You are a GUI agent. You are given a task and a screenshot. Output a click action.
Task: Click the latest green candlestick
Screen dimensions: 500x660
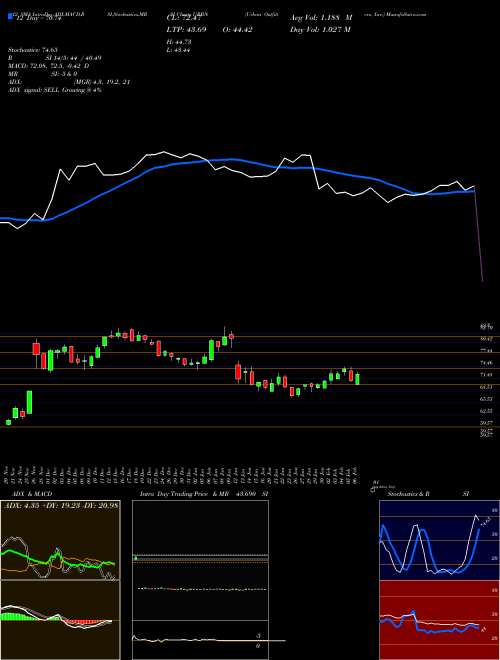pyautogui.click(x=357, y=379)
